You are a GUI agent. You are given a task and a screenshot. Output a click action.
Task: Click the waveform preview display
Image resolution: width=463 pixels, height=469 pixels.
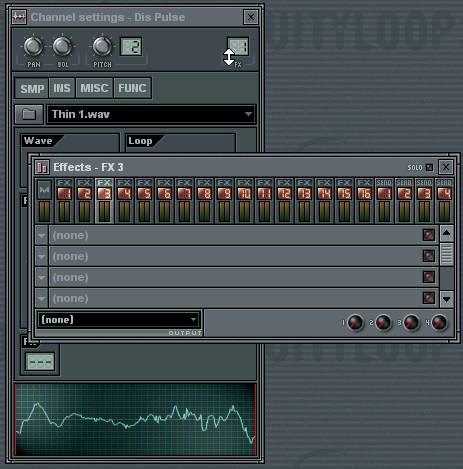coord(136,419)
